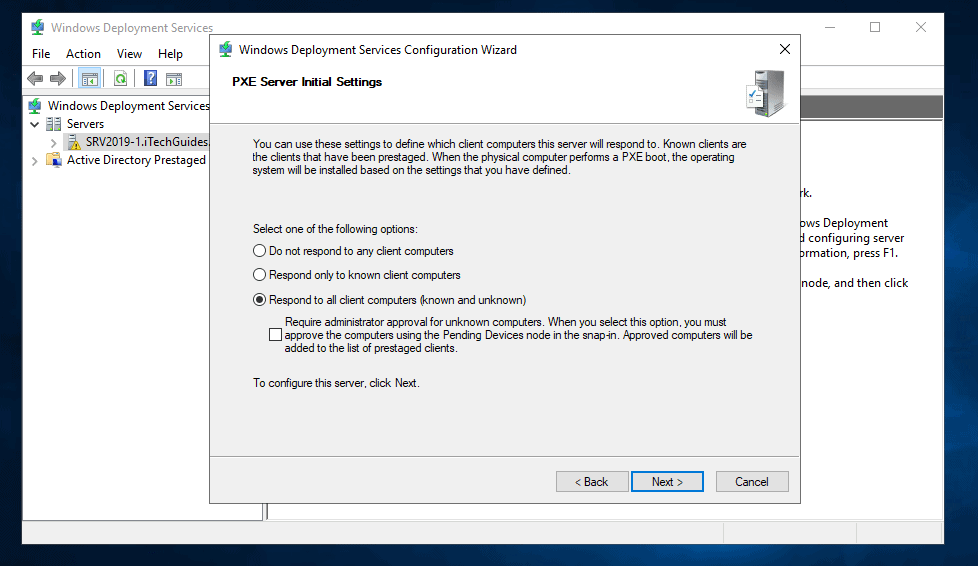Click the SRV2019-1 server warning icon
The height and width of the screenshot is (566, 978).
coord(74,142)
